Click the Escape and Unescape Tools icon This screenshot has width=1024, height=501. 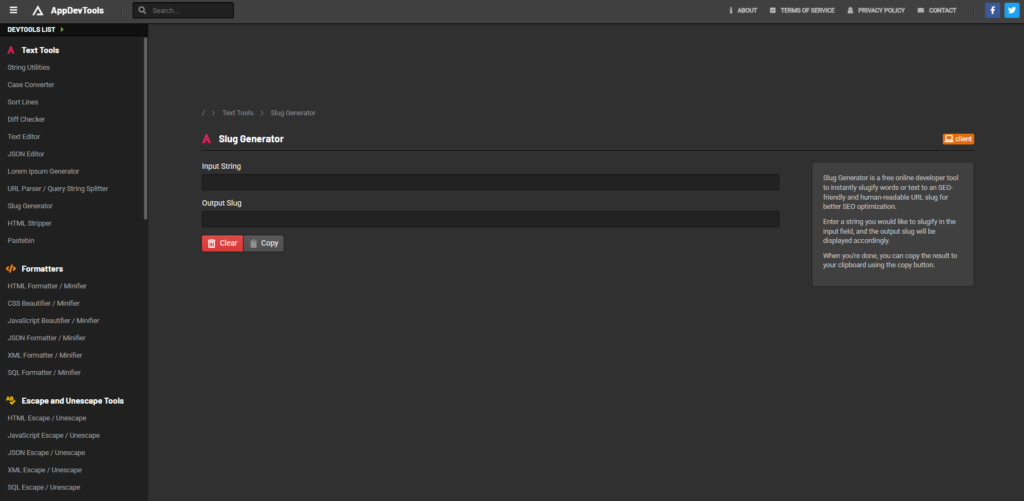pyautogui.click(x=10, y=400)
